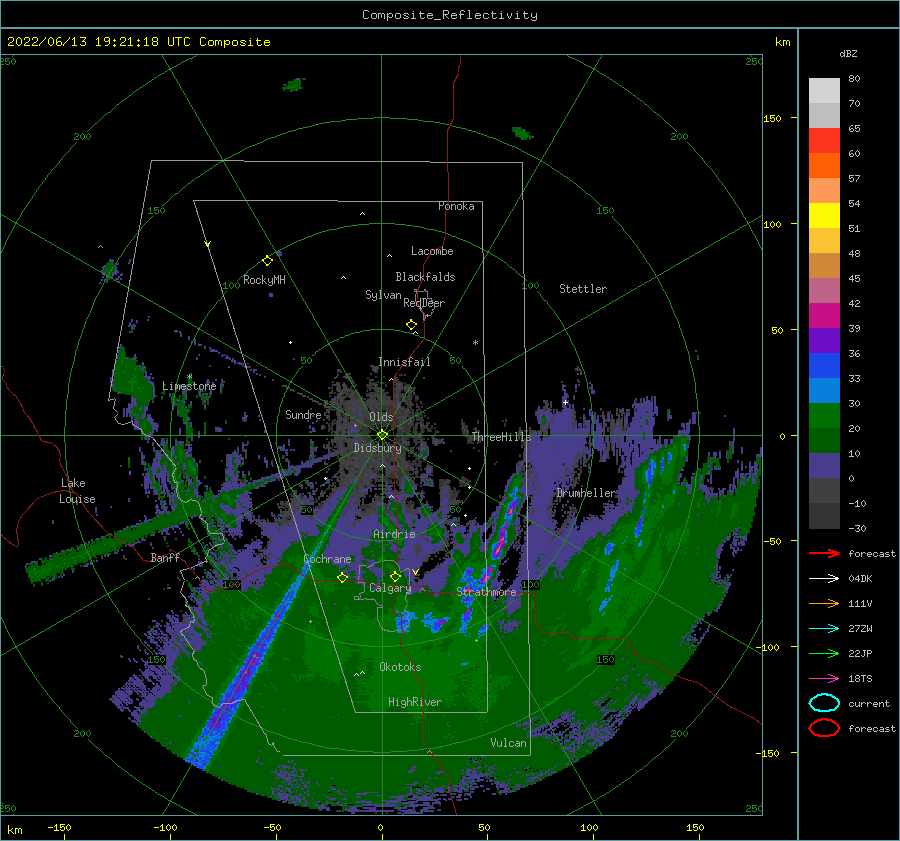The image size is (900, 841).
Task: Click the Vulcan label
Action: [x=509, y=743]
